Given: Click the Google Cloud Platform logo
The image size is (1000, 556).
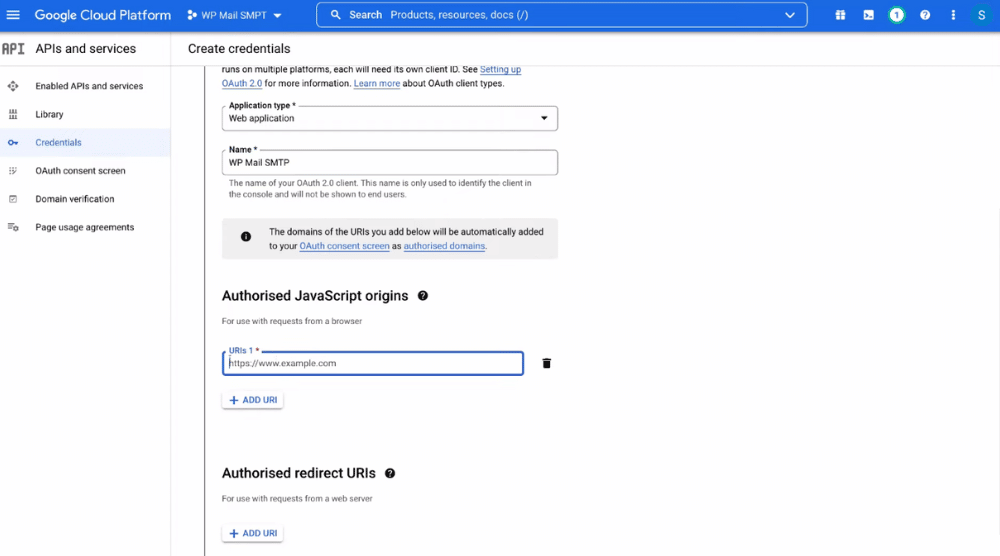Looking at the screenshot, I should 103,15.
